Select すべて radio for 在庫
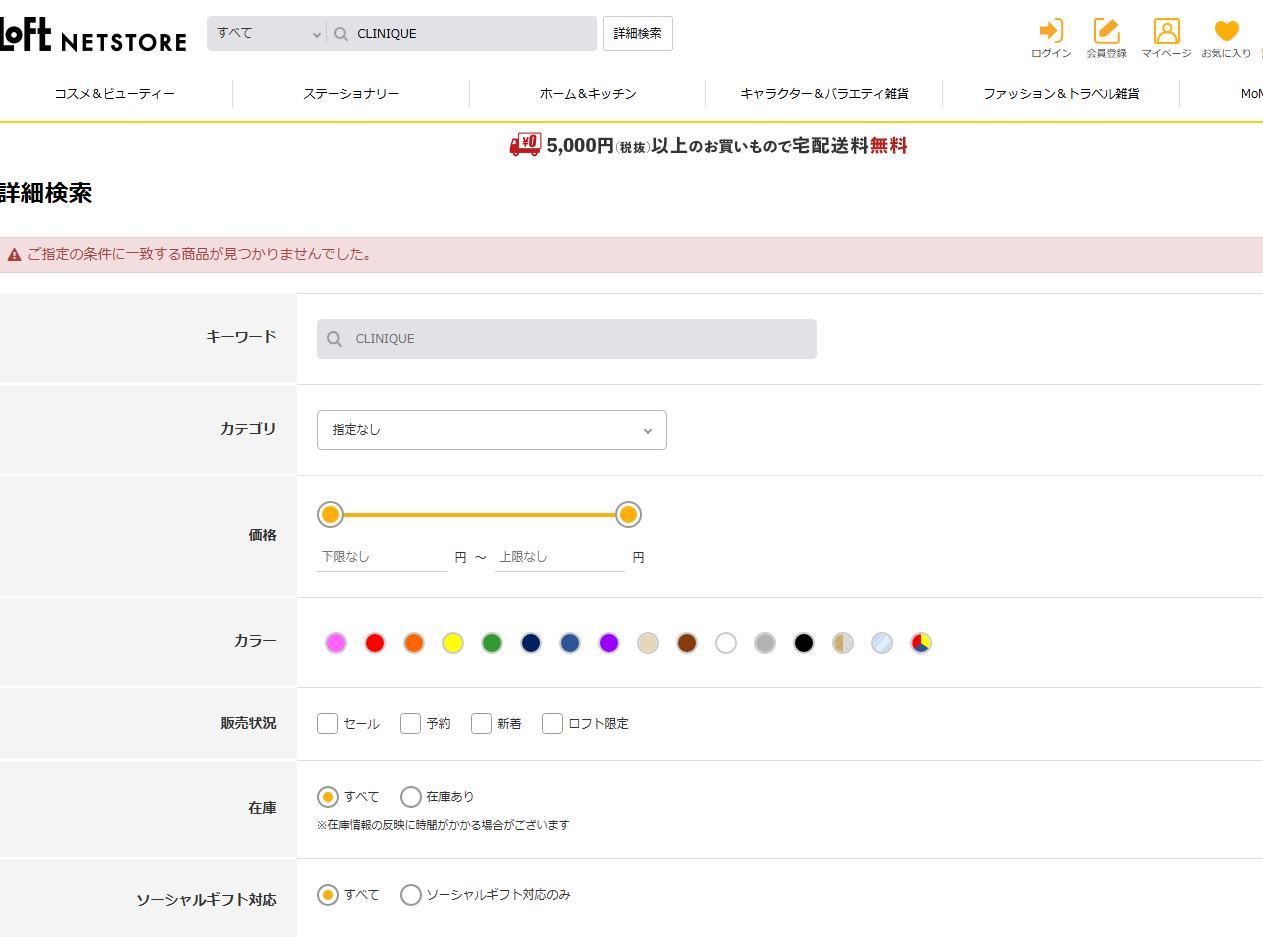This screenshot has height=937, width=1263. pos(327,797)
